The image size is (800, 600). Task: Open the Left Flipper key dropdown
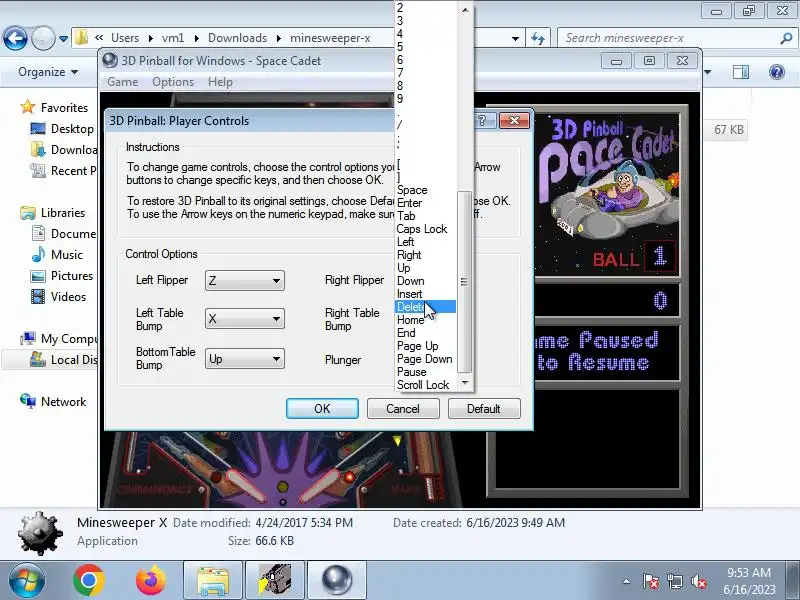[245, 281]
